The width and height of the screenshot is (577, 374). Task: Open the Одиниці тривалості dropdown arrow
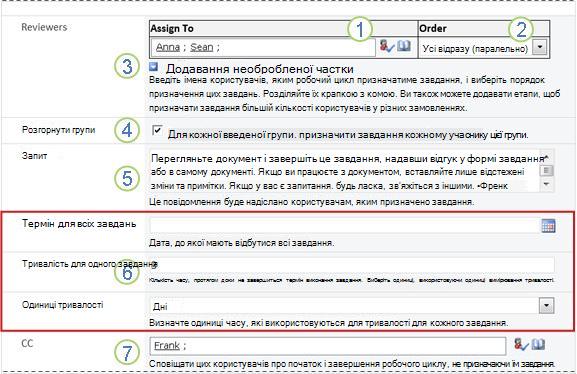point(546,306)
